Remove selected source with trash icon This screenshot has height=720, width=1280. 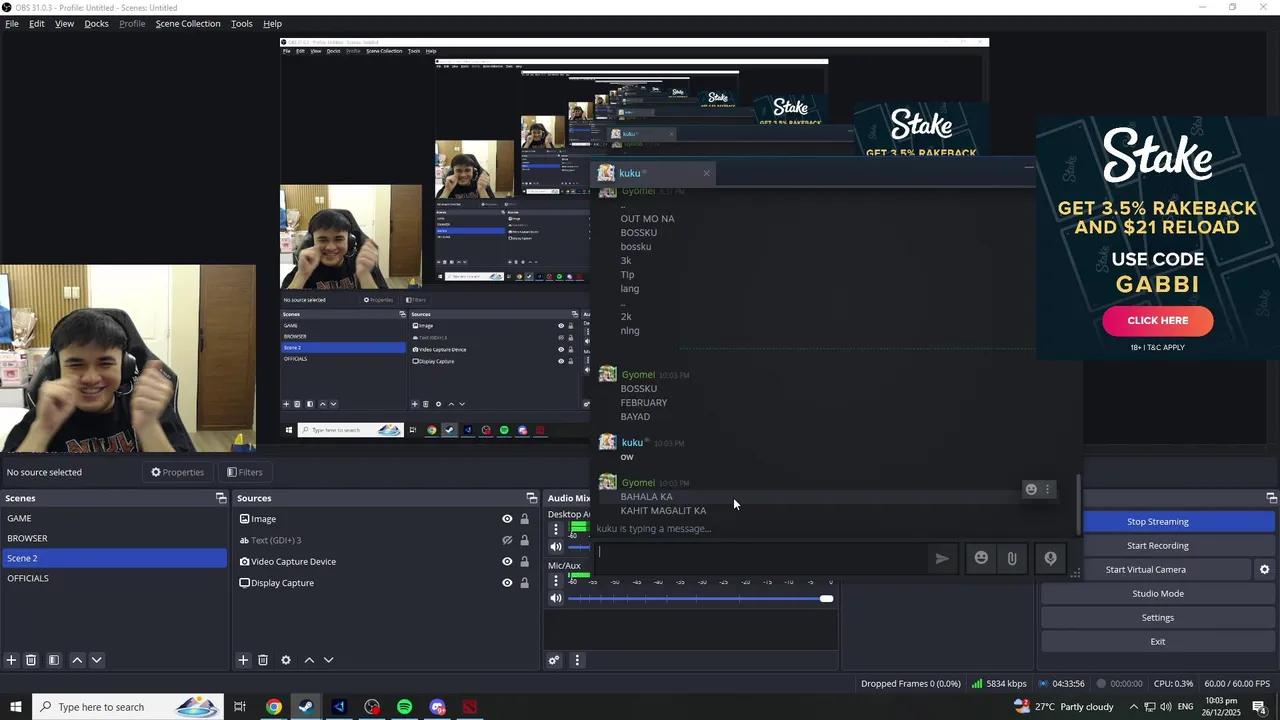click(x=263, y=660)
